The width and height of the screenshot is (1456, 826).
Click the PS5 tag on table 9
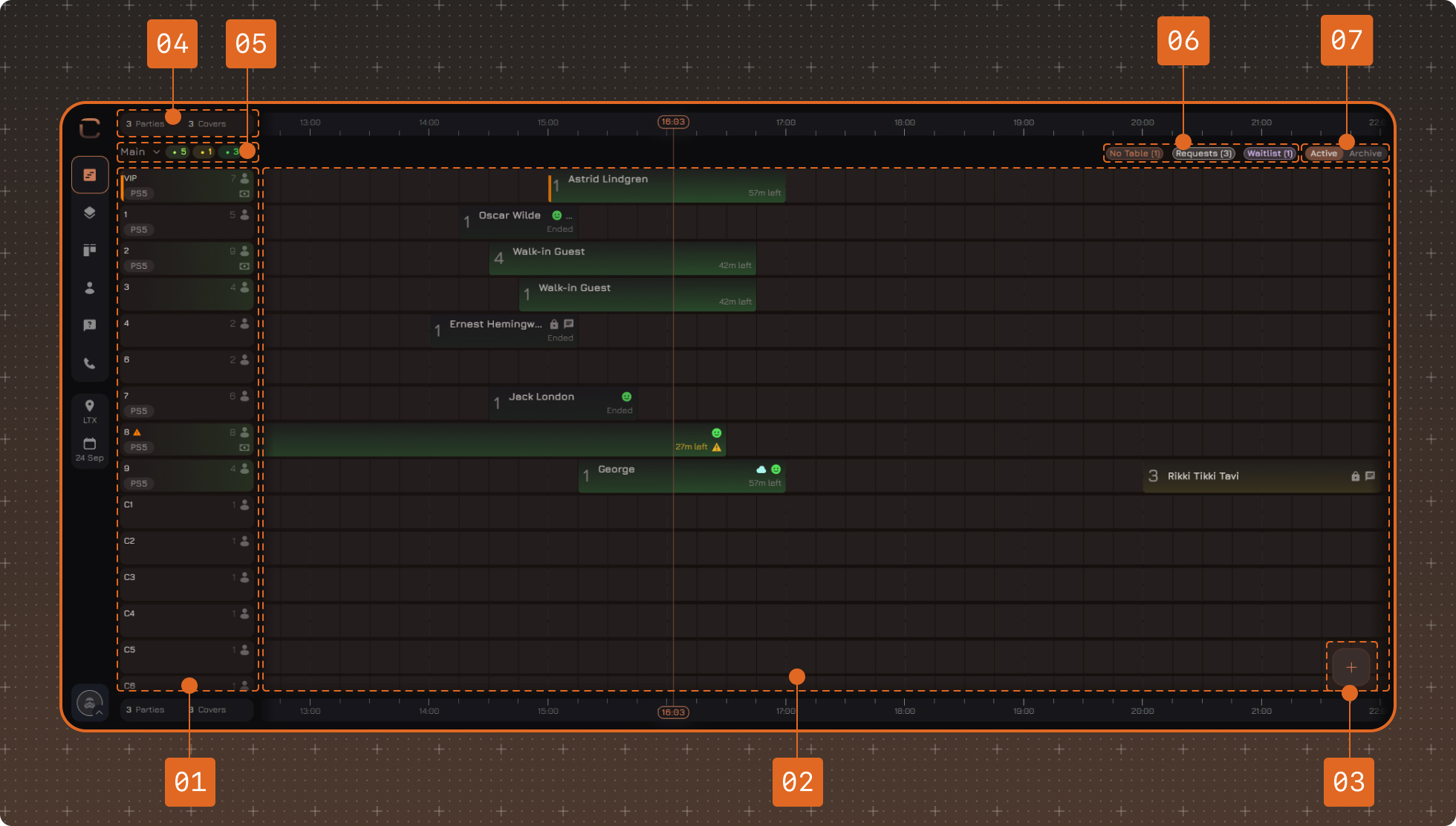coord(139,484)
